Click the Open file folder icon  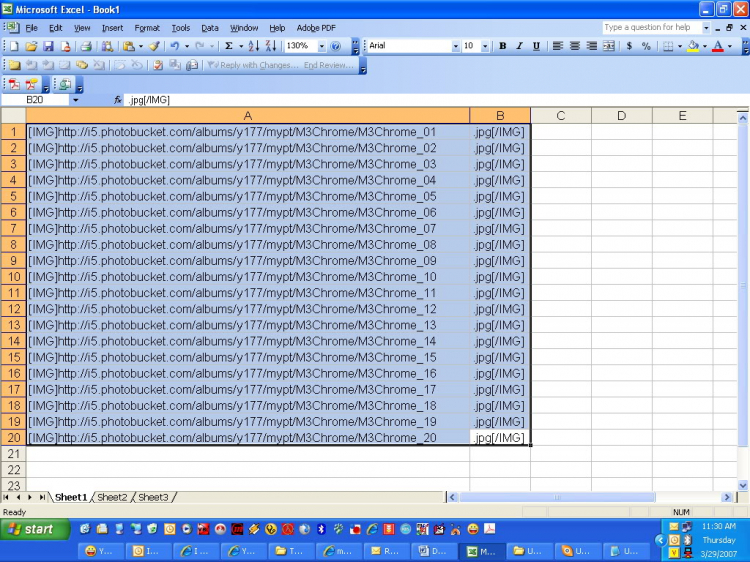point(31,46)
